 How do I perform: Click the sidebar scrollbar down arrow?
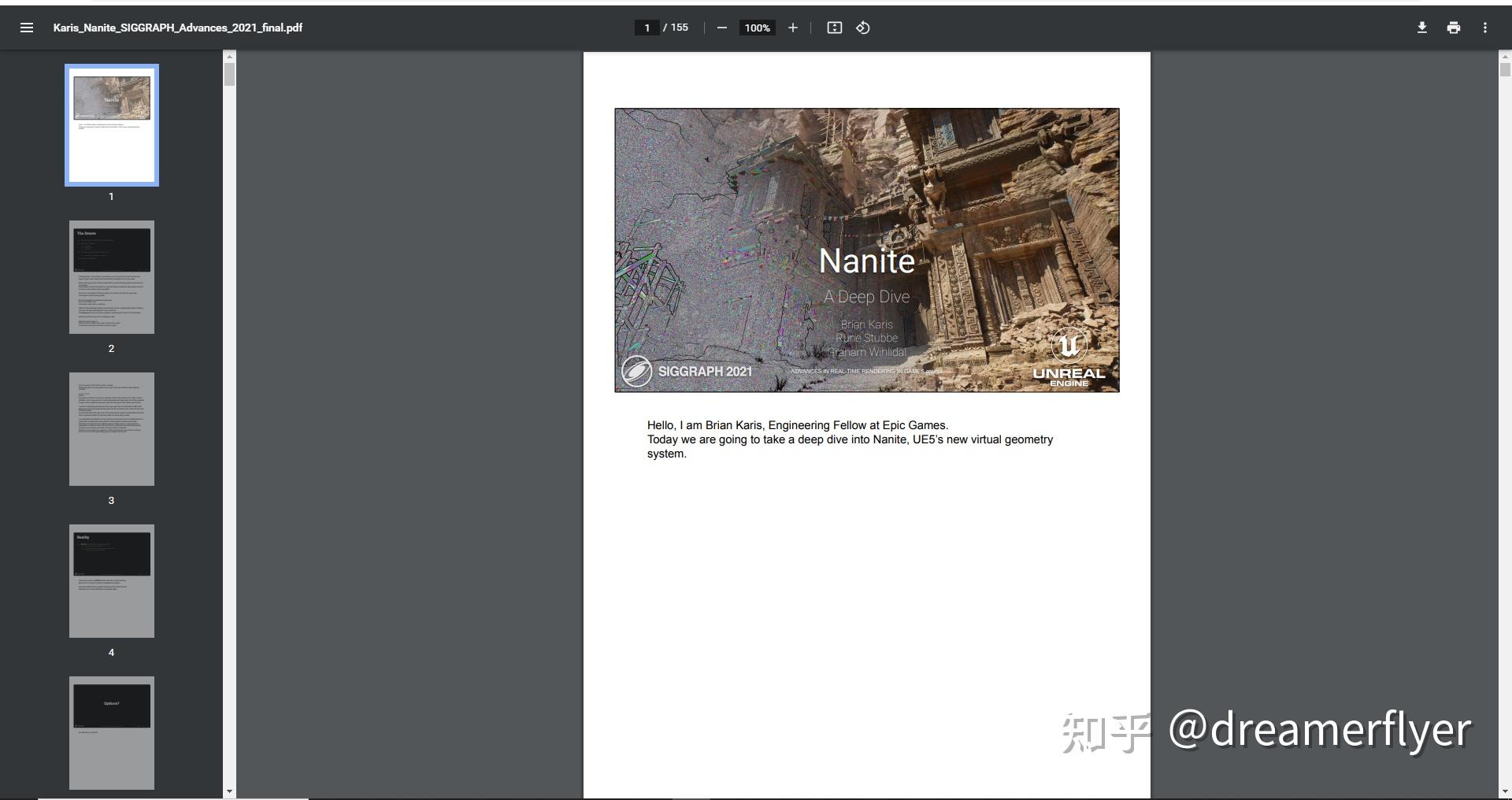point(229,791)
